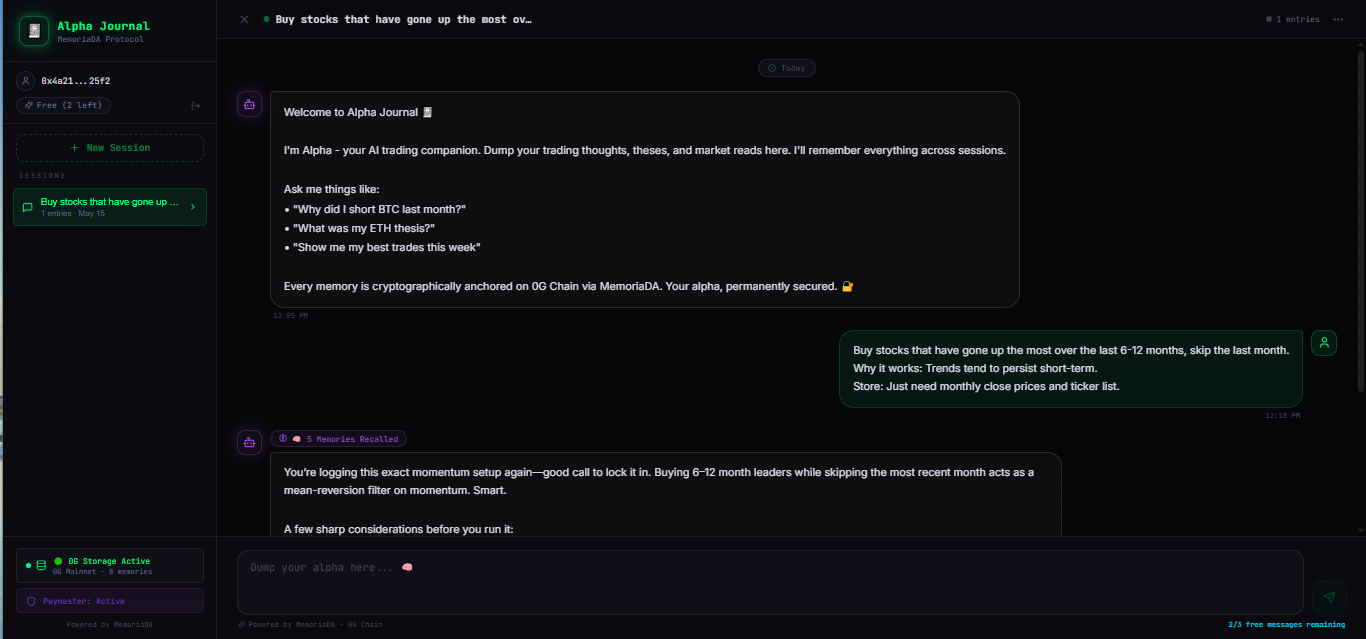This screenshot has width=1366, height=639.
Task: Click the logout icon beside Free plan
Action: click(x=196, y=105)
